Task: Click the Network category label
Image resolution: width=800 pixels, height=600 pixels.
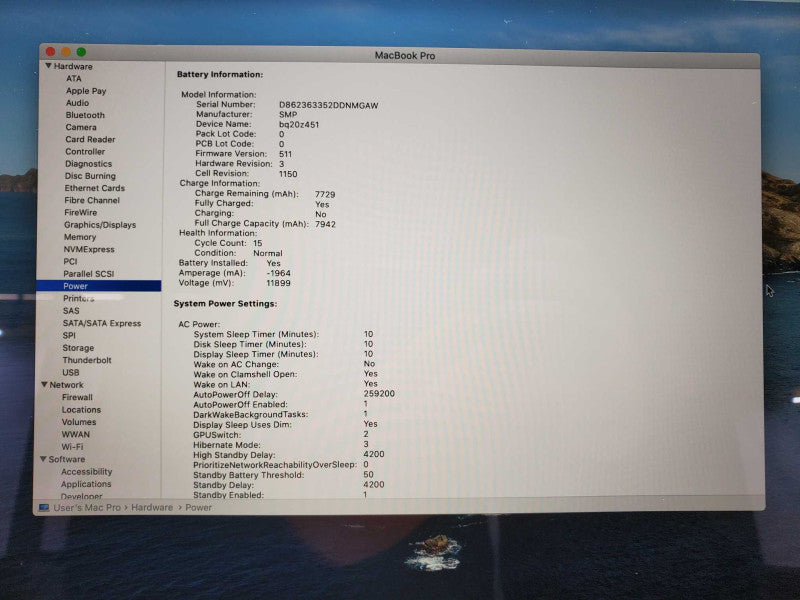Action: (66, 385)
